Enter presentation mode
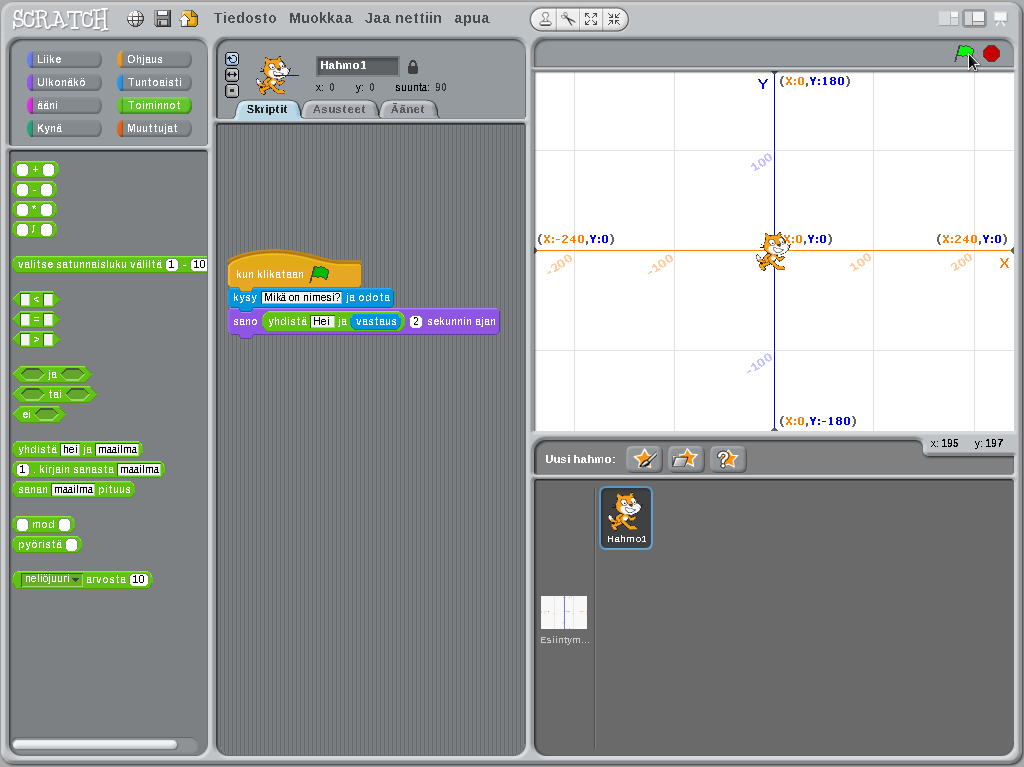 pos(1000,19)
